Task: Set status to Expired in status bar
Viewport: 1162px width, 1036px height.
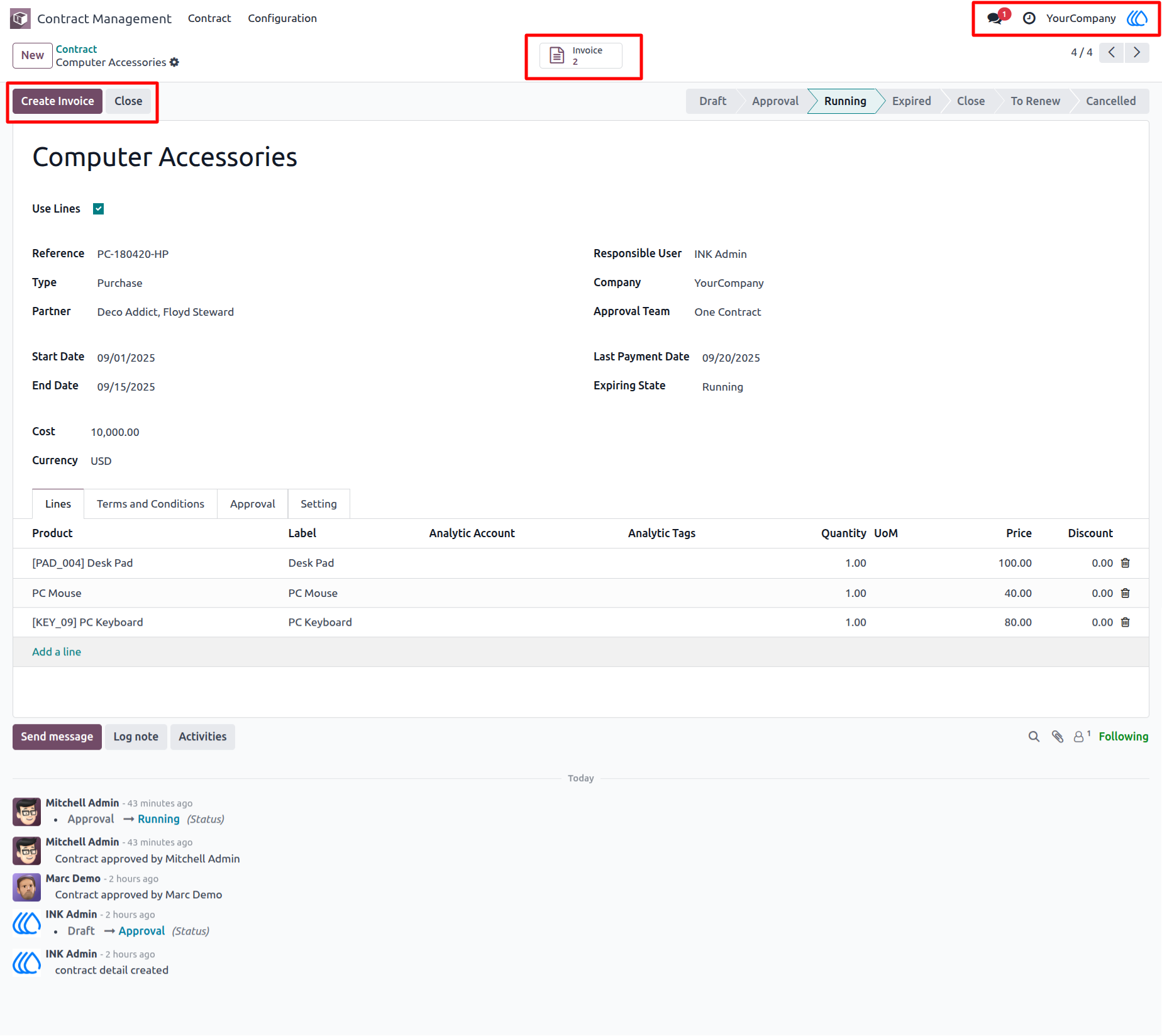Action: (911, 101)
